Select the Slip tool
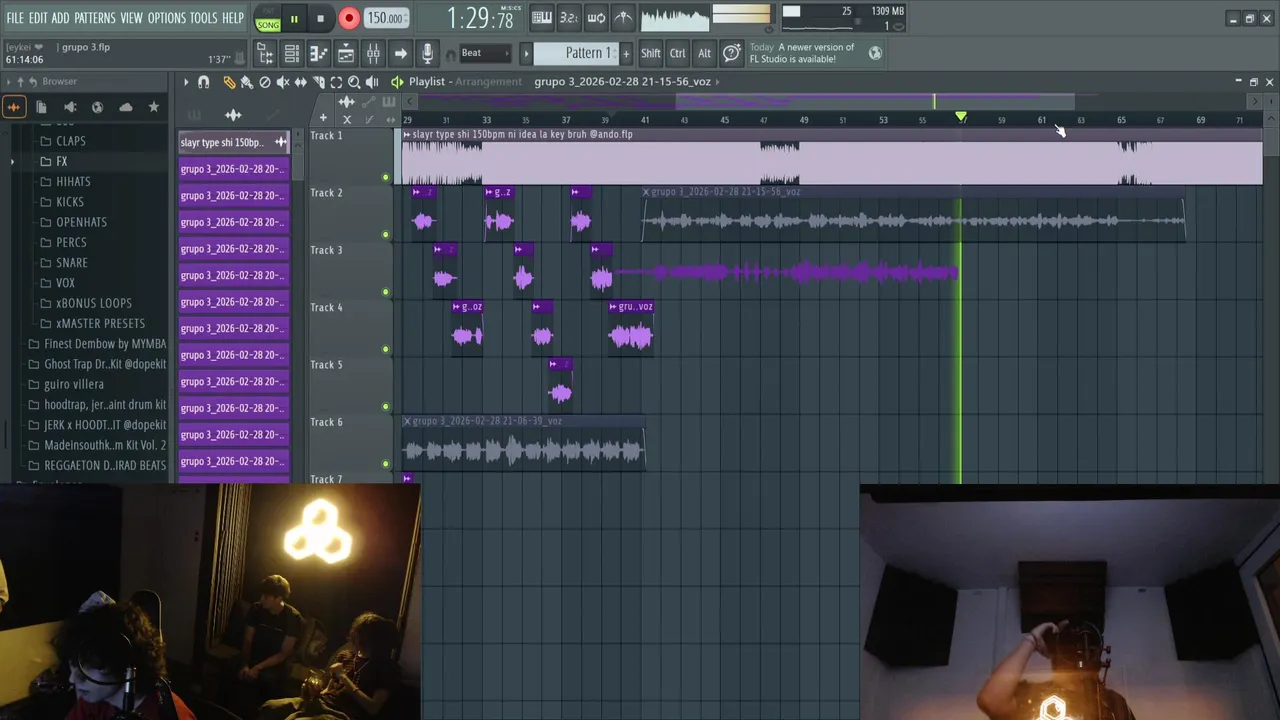 click(300, 82)
